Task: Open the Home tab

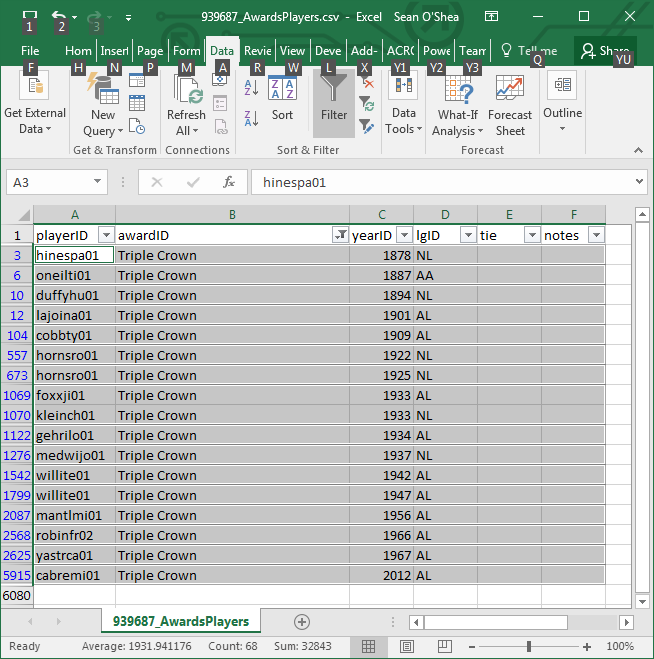Action: click(78, 51)
